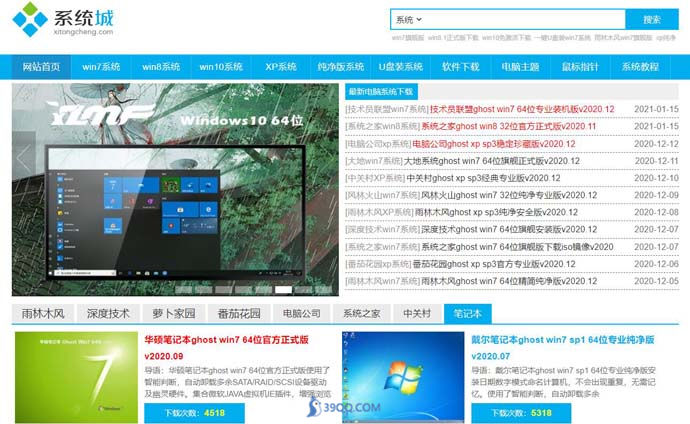
Task: Click the [番茄花园xp系统] category prefix
Action: coord(378,264)
